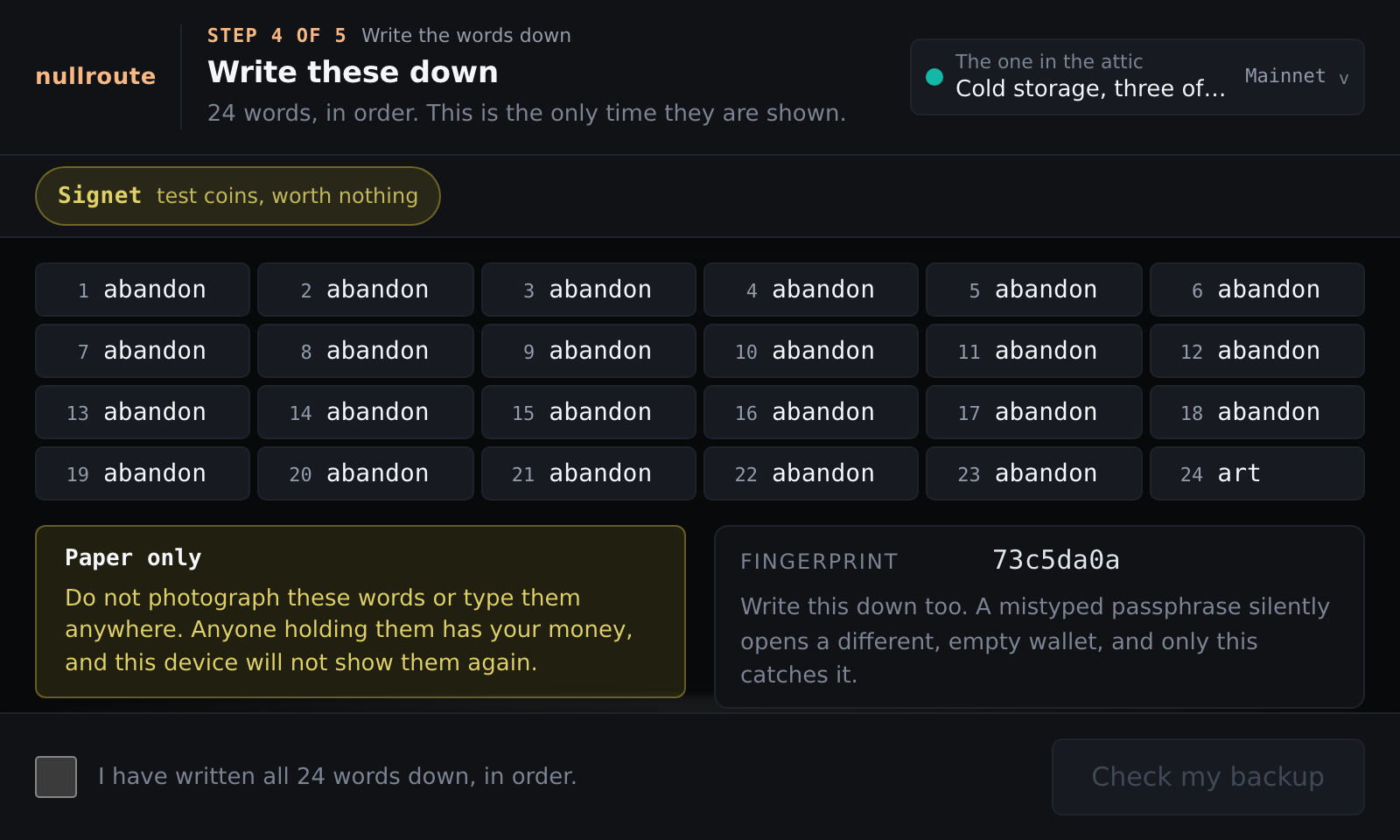The width and height of the screenshot is (1400, 840).
Task: Click the FINGERPRINT label
Action: 819,562
